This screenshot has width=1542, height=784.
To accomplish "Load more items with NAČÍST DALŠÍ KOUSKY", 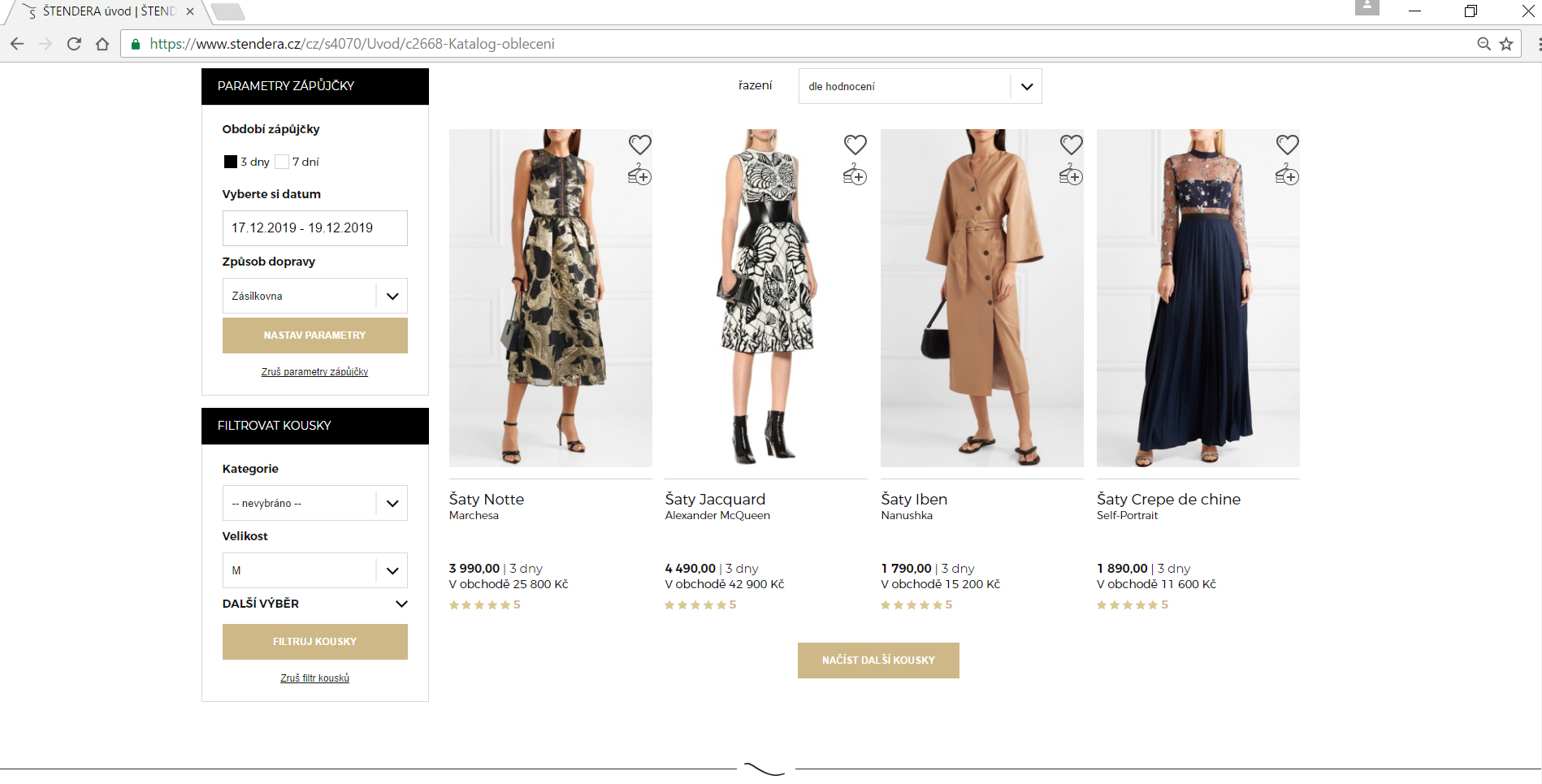I will coord(878,660).
